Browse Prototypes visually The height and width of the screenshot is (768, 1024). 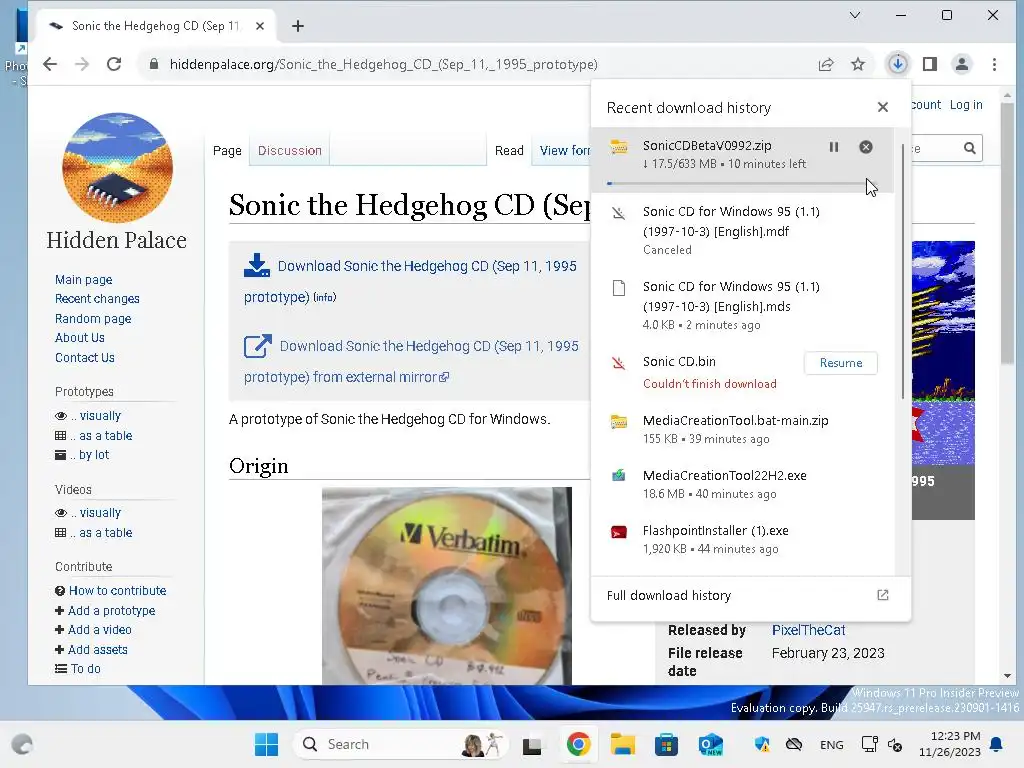(96, 416)
